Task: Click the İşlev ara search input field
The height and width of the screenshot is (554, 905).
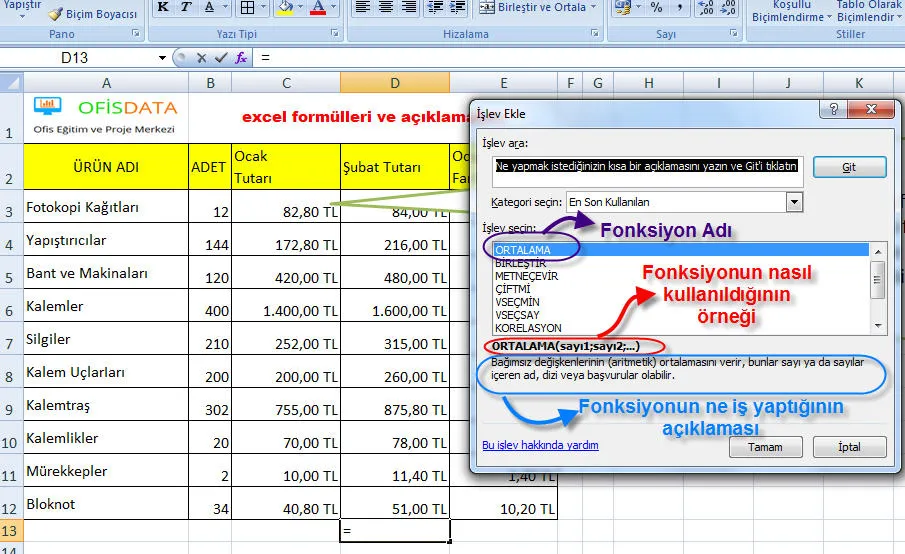Action: click(647, 166)
